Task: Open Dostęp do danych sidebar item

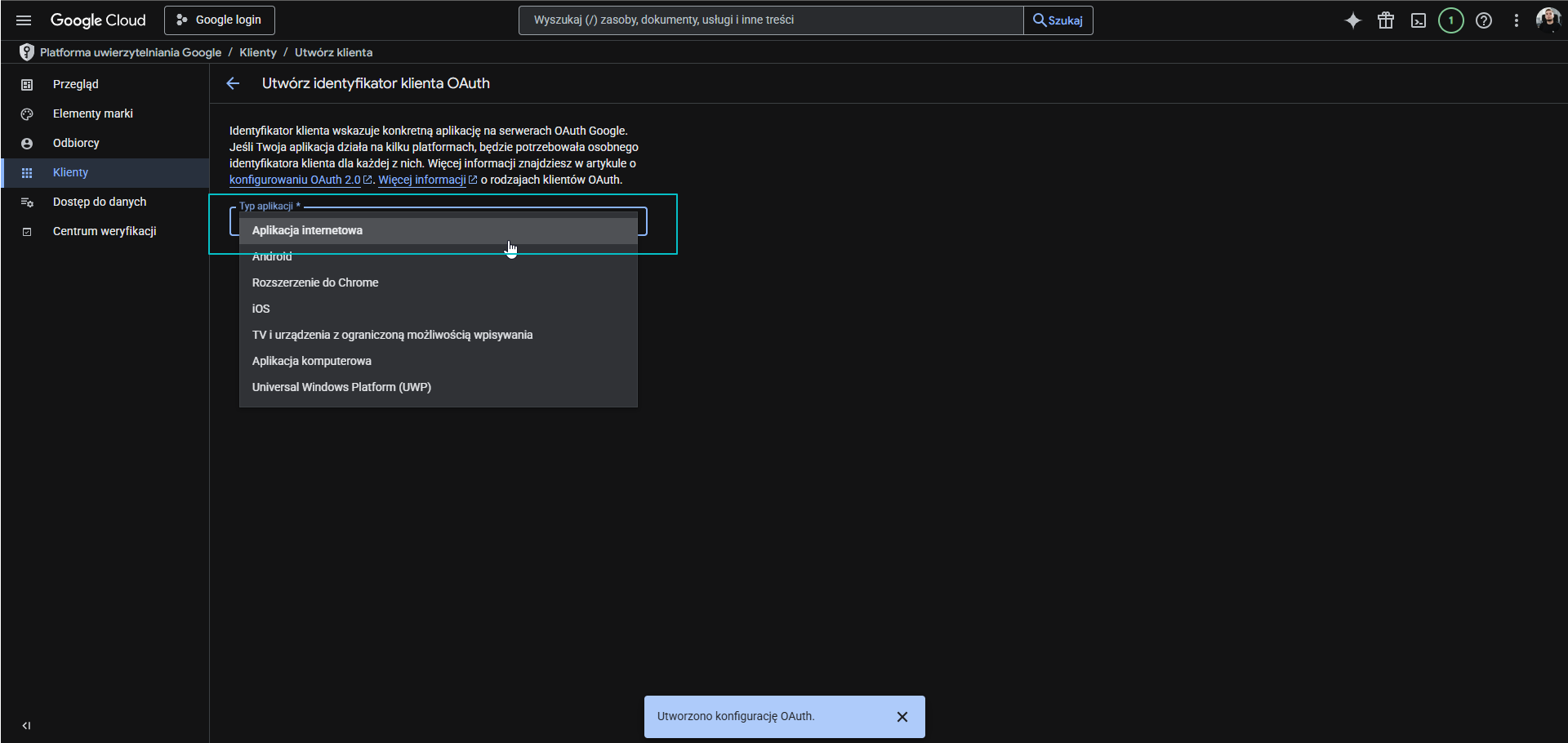Action: (100, 202)
